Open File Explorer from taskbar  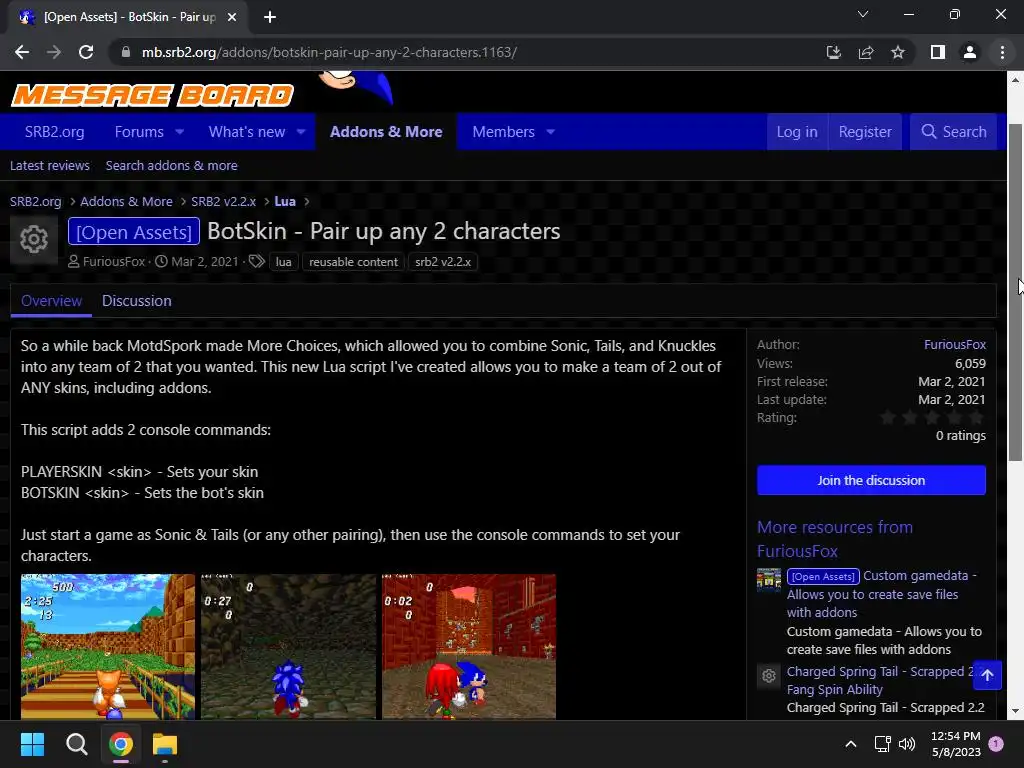[165, 744]
